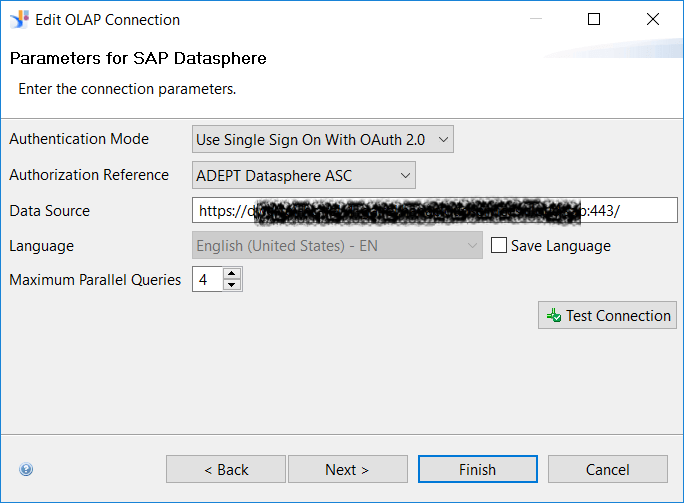Click the Edit OLAP Connection app icon
Image resolution: width=684 pixels, height=503 pixels.
pos(19,20)
